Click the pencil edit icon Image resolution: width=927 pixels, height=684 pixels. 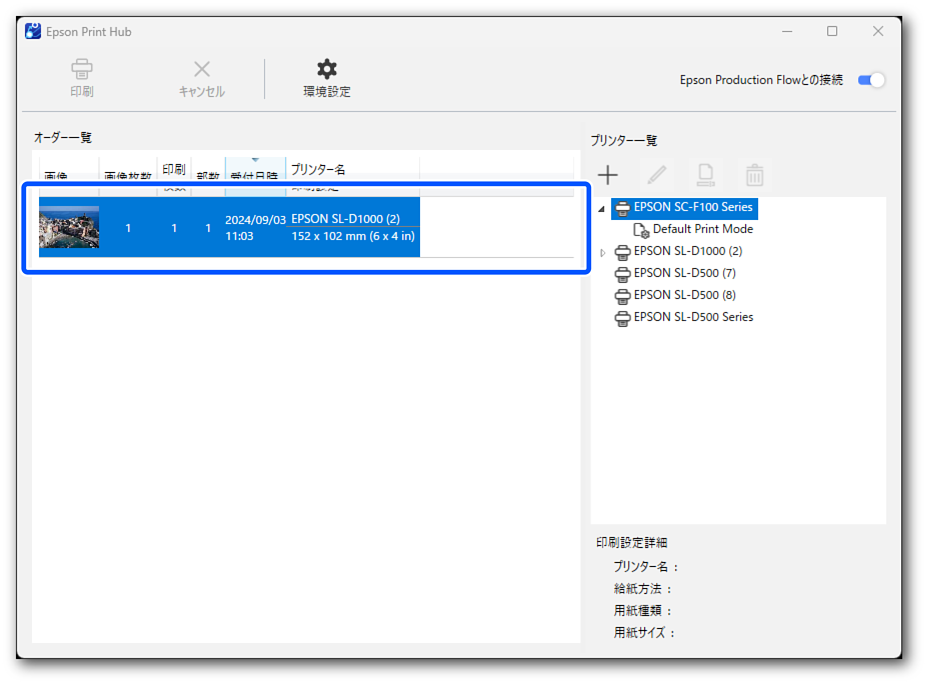[x=657, y=175]
